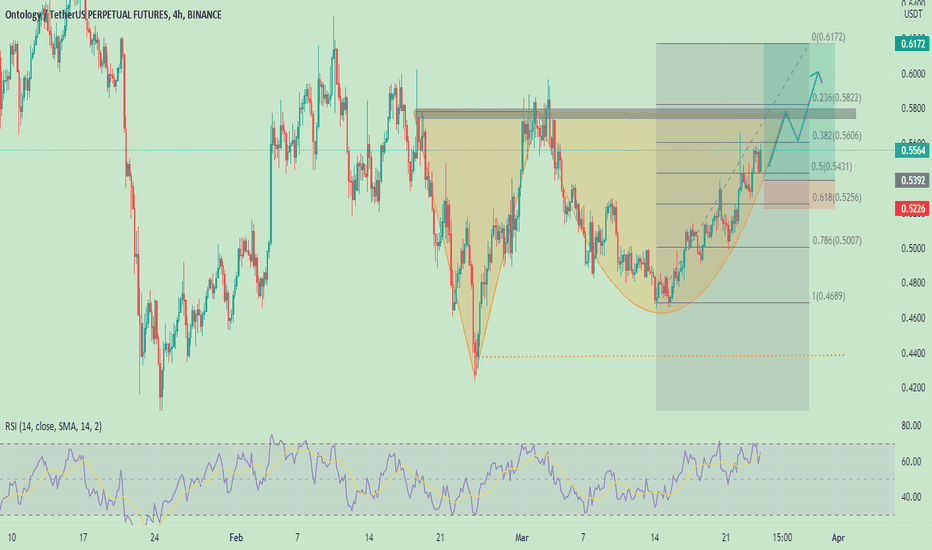Click the Fibonacci level label 0.618(0.5256)

[x=836, y=197]
